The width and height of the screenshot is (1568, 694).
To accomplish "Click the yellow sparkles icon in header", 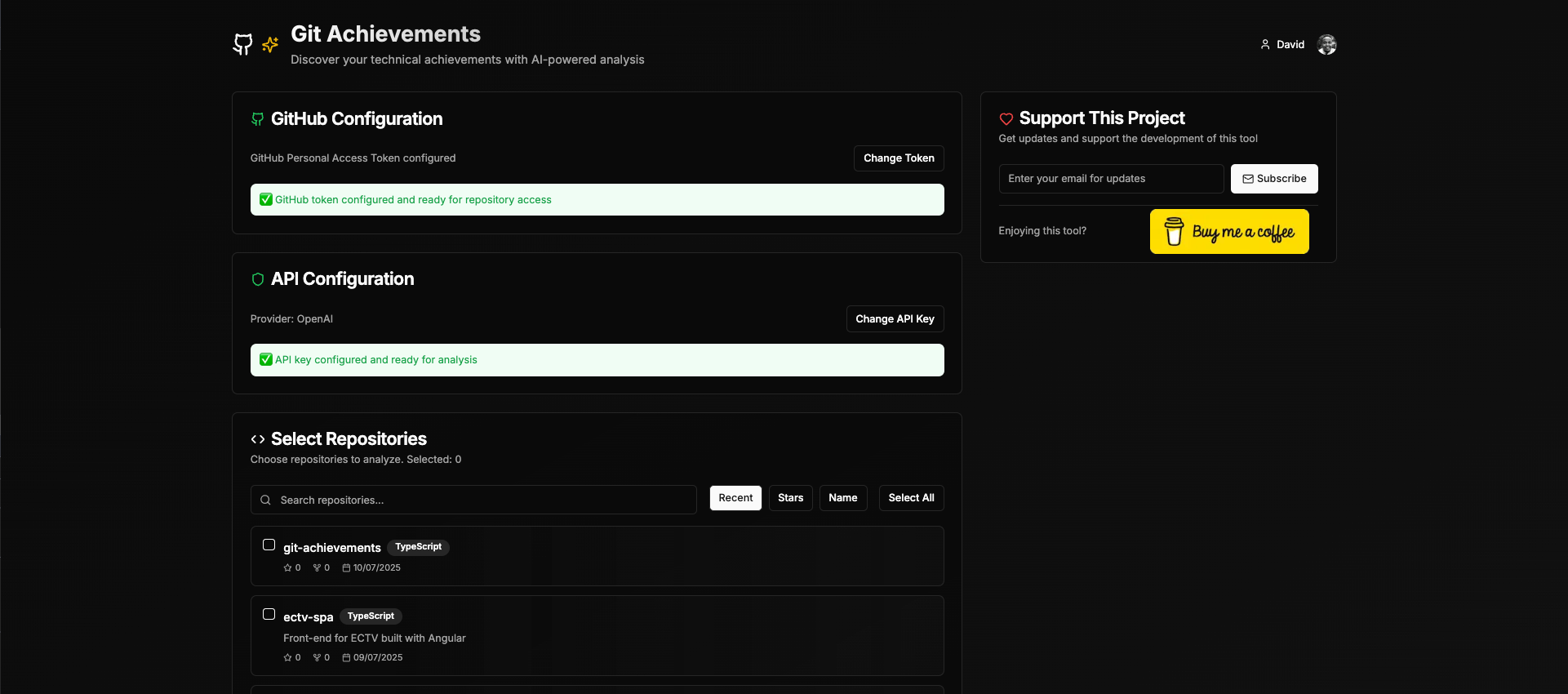I will 270,44.
